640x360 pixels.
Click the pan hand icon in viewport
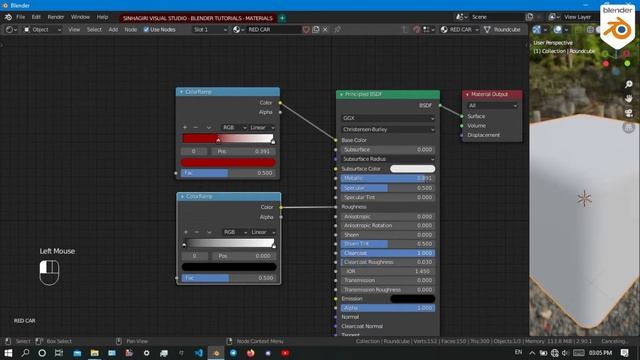[629, 98]
